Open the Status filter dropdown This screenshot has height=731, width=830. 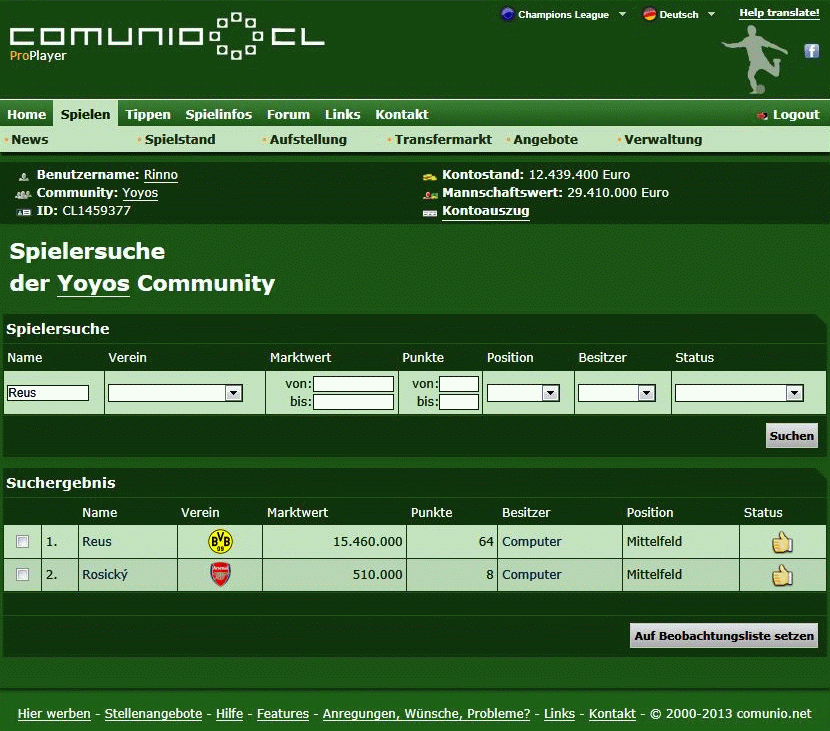point(739,394)
